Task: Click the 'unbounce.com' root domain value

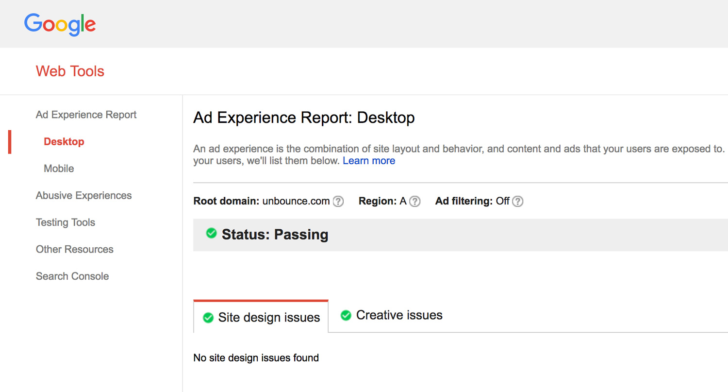Action: [x=296, y=201]
